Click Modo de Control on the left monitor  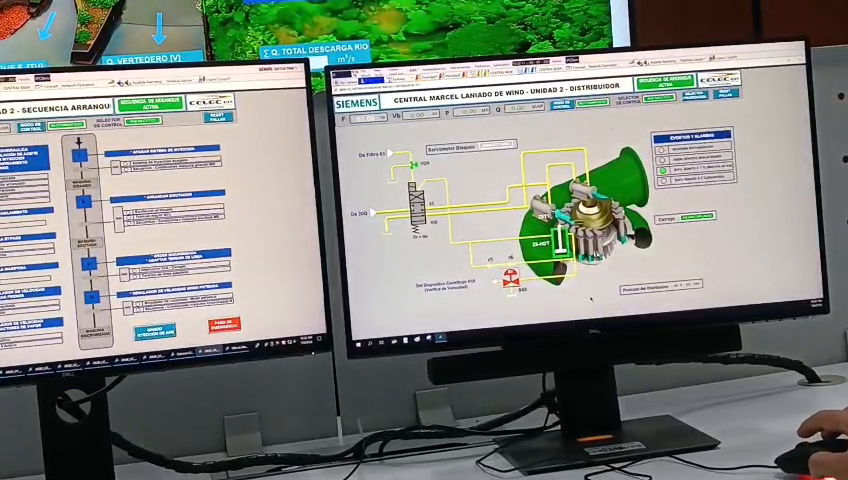tap(30, 127)
